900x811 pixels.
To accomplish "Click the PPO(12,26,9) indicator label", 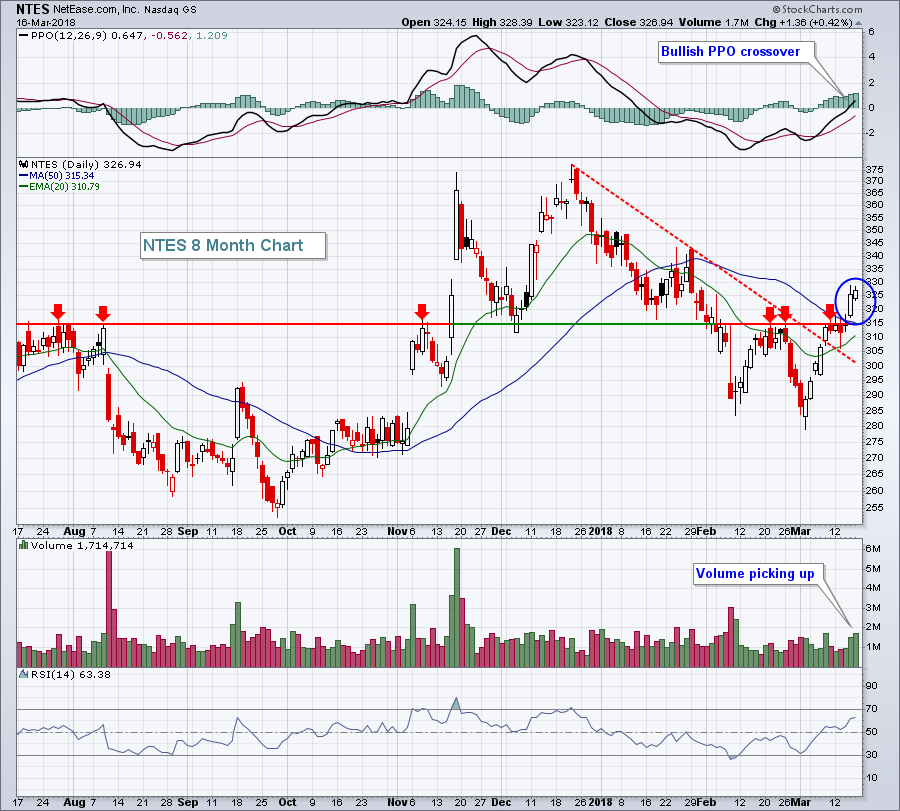I will 69,36.
